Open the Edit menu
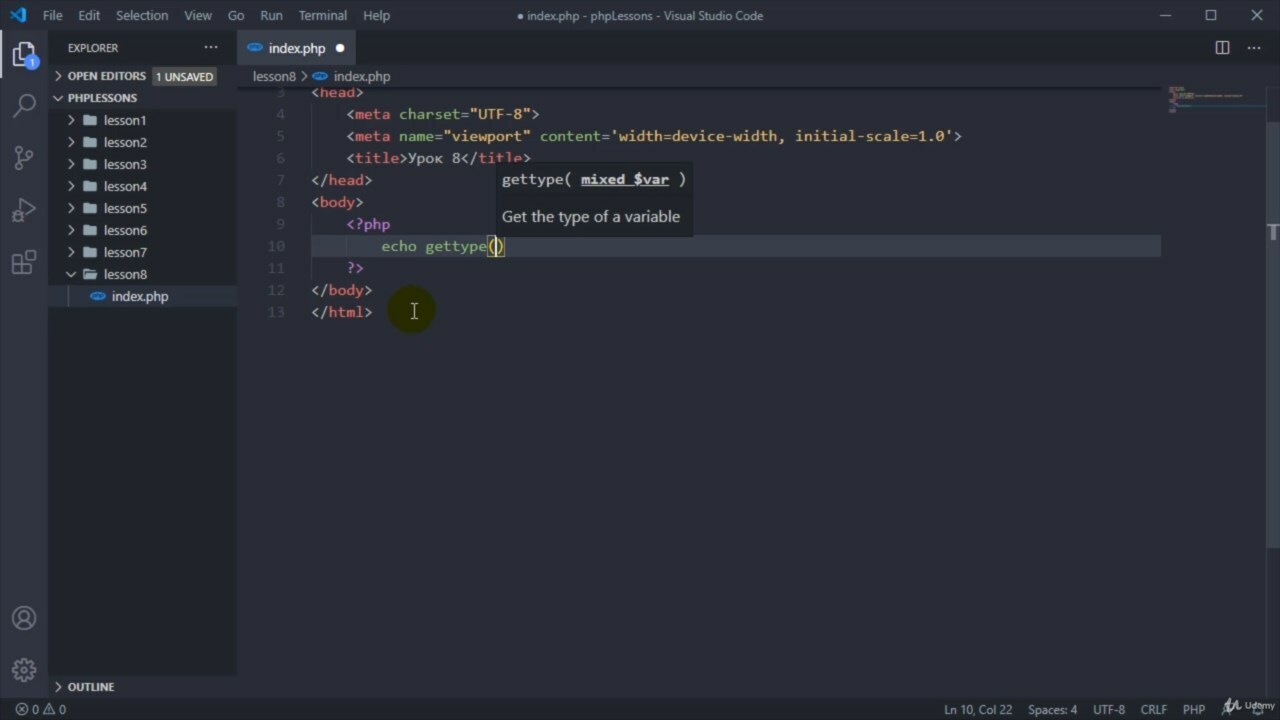Image resolution: width=1280 pixels, height=720 pixels. 89,15
